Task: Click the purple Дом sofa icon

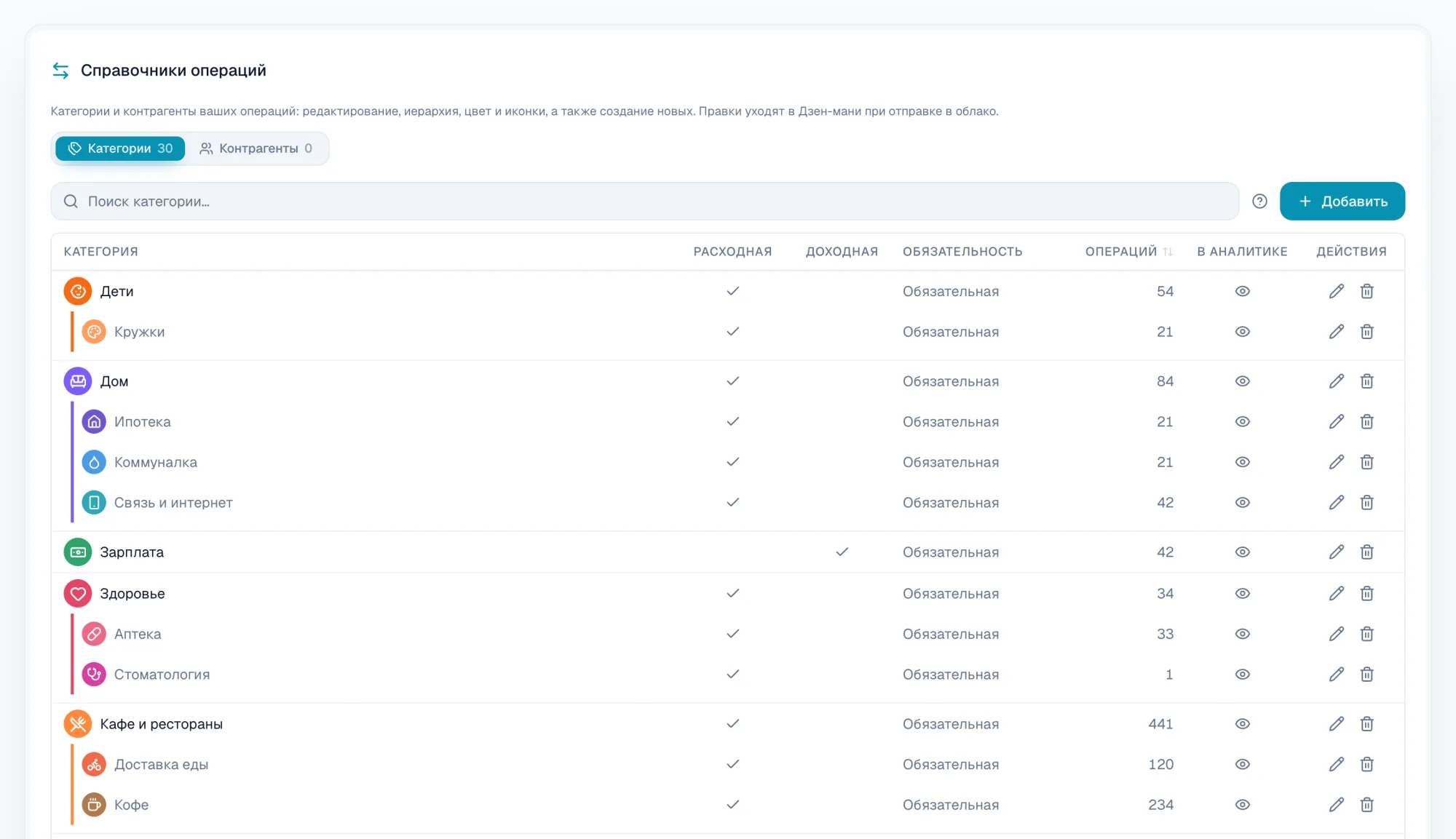Action: (x=78, y=381)
